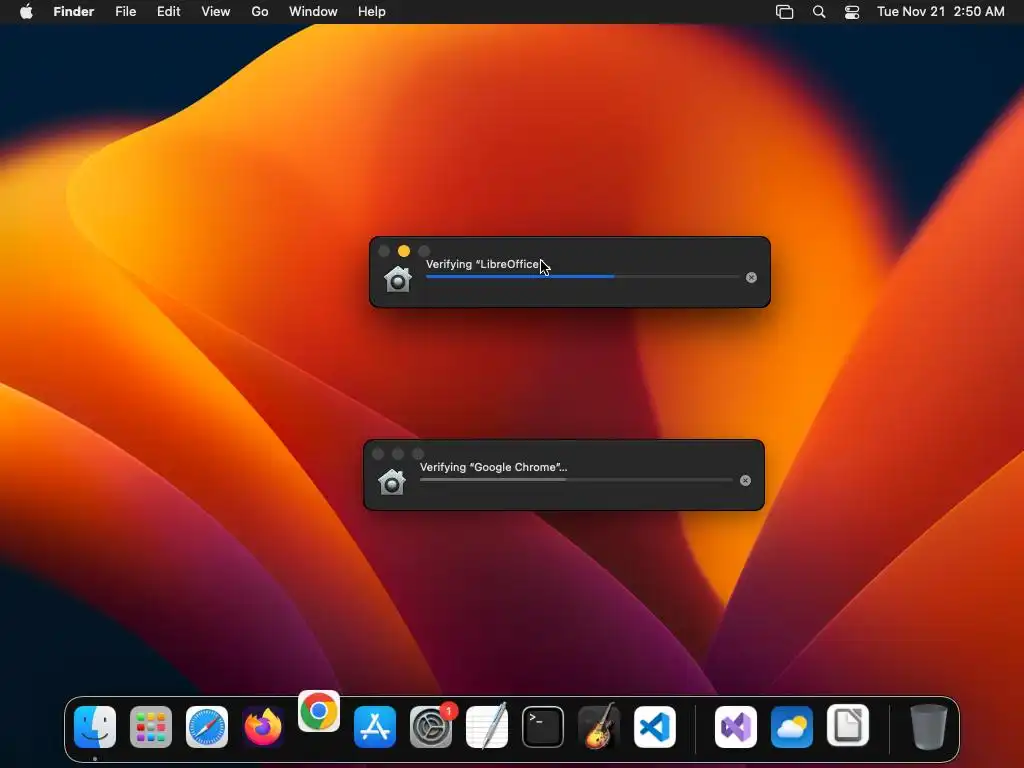1024x768 pixels.
Task: Click the Verifying "Google Chrome" text
Action: point(494,468)
